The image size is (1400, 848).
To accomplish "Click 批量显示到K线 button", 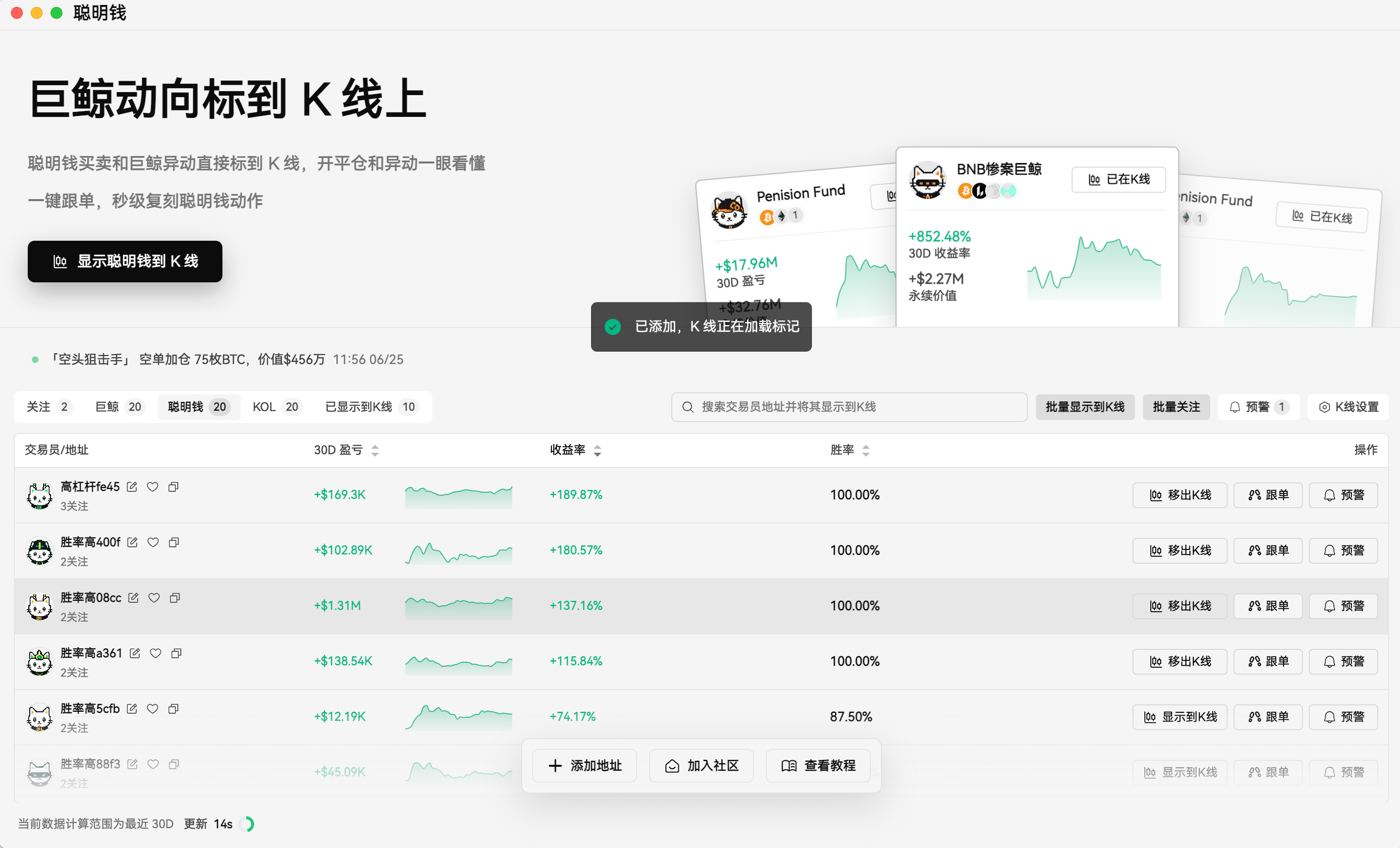I will (1084, 407).
